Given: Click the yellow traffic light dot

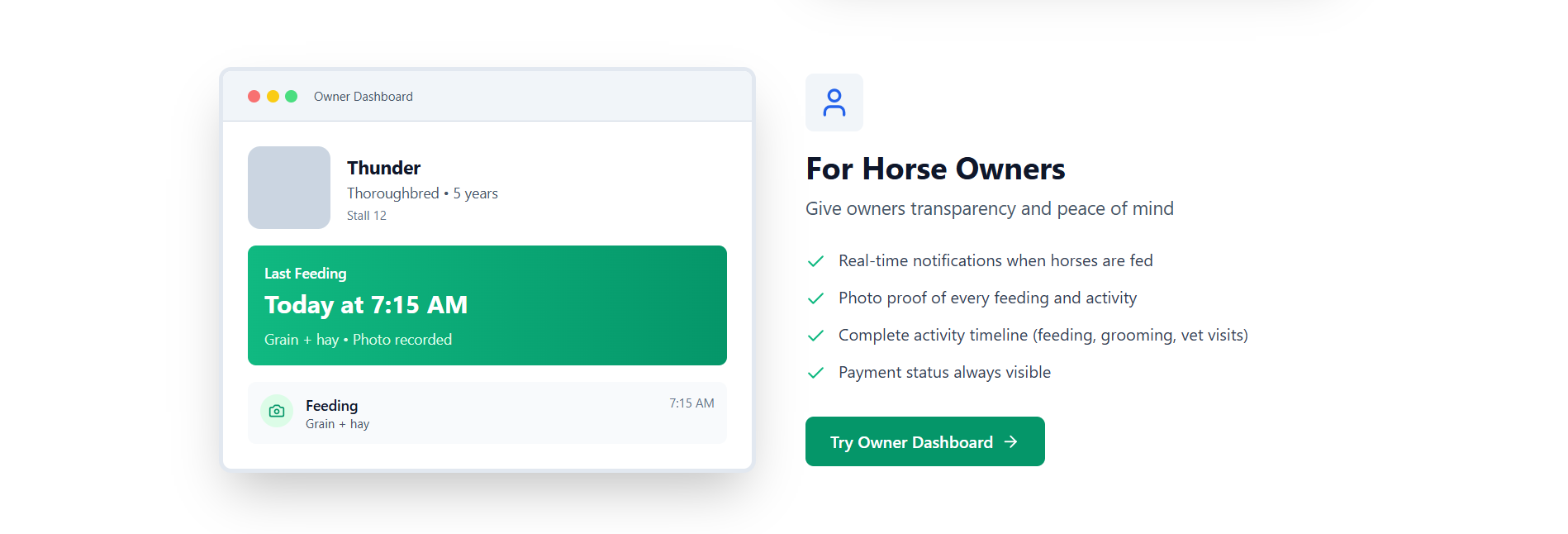Looking at the screenshot, I should pyautogui.click(x=272, y=96).
